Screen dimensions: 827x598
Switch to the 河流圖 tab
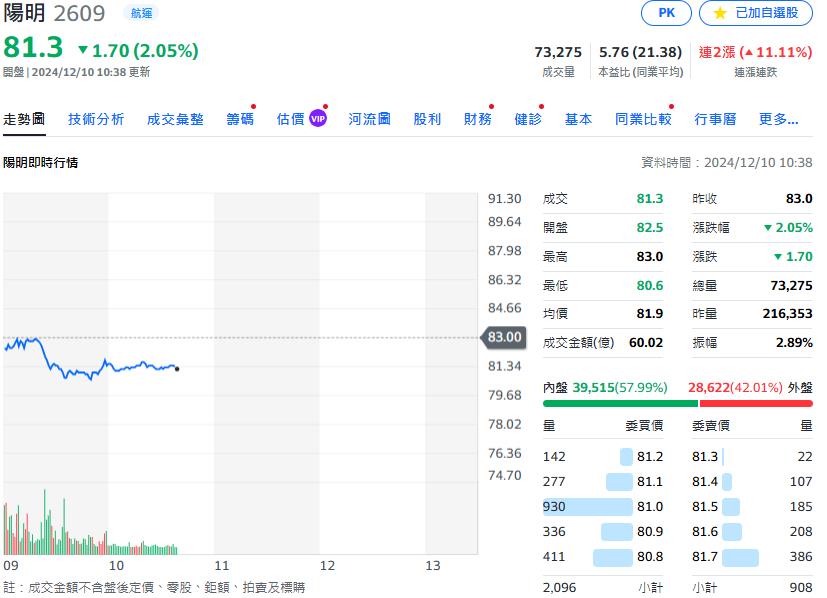tap(369, 119)
